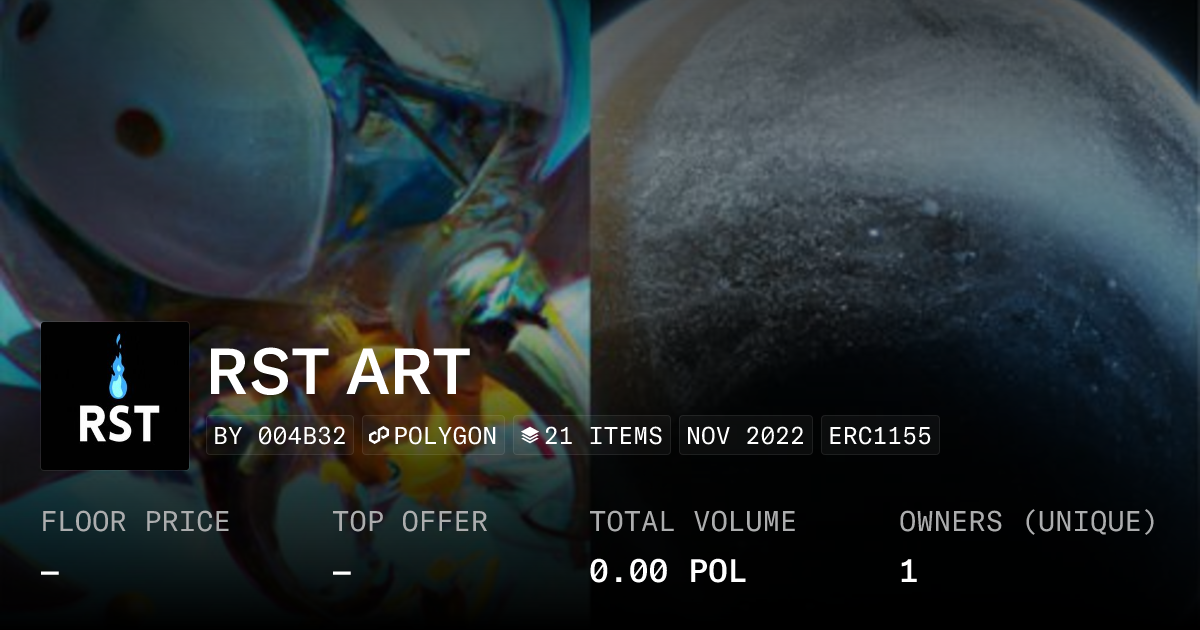Click the TOTAL VOLUME label

point(693,522)
